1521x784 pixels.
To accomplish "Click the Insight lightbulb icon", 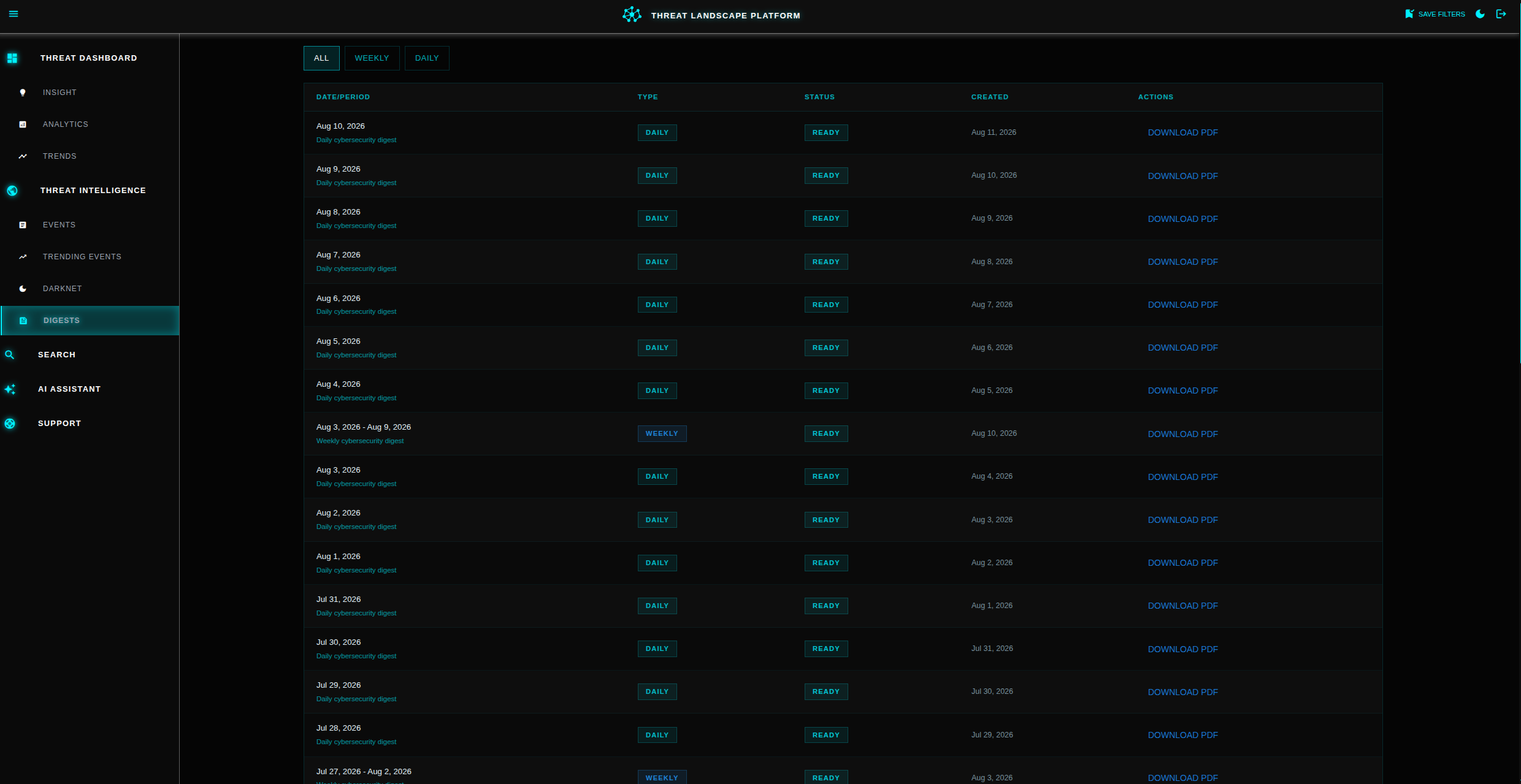I will 23,93.
